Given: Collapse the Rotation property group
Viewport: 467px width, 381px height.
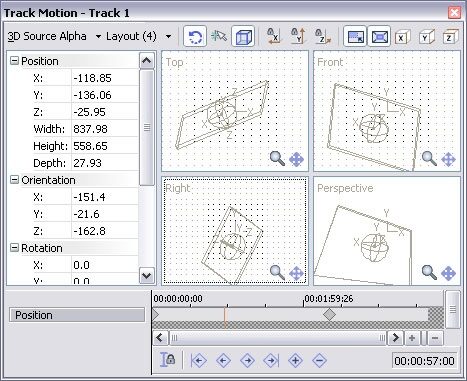Looking at the screenshot, I should coord(14,248).
